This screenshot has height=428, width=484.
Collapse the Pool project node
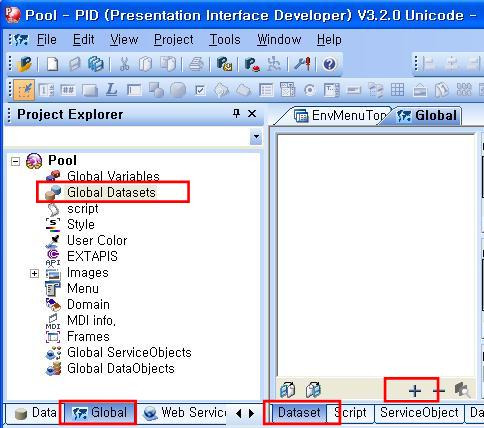point(15,162)
